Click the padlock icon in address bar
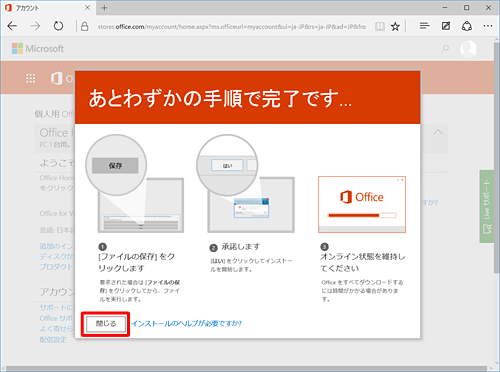Image resolution: width=500 pixels, height=372 pixels. (85, 26)
